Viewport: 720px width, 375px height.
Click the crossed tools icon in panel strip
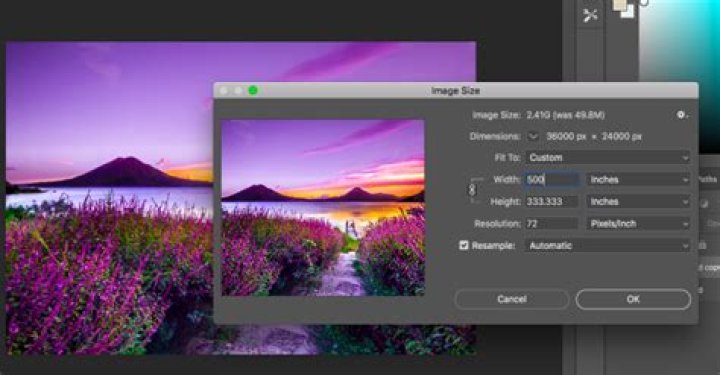[590, 16]
